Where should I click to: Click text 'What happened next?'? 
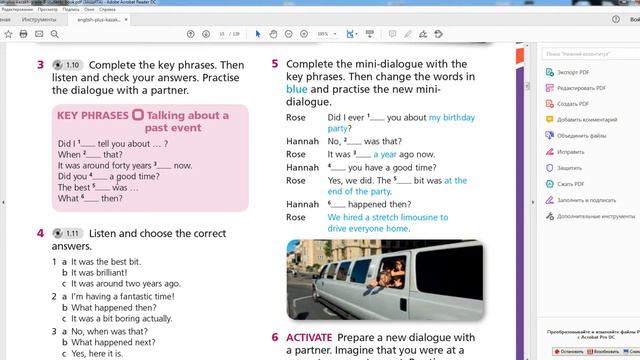pos(113,342)
